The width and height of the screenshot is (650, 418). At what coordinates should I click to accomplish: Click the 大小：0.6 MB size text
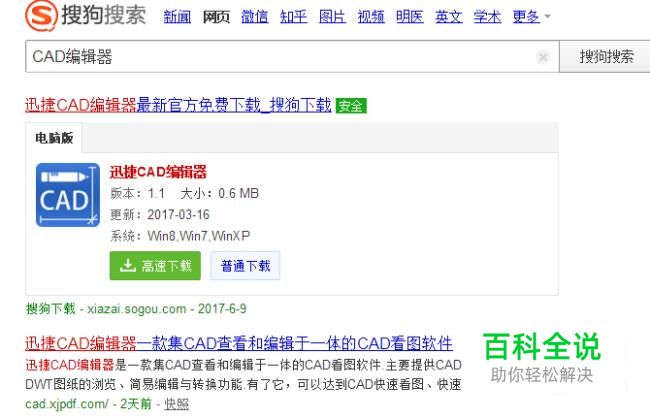click(220, 193)
